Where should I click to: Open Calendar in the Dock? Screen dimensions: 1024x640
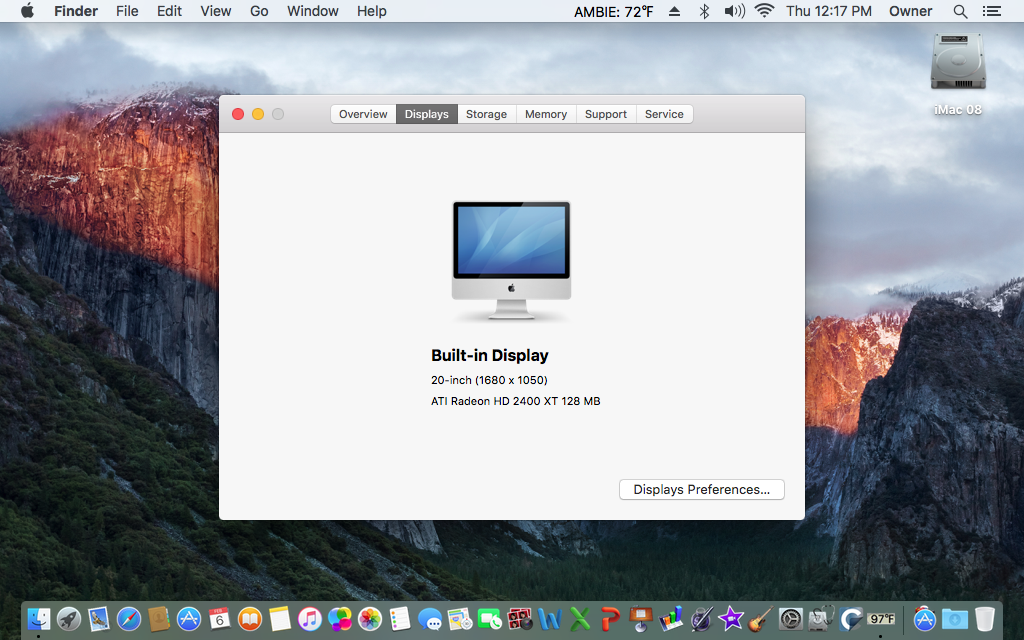coord(219,618)
